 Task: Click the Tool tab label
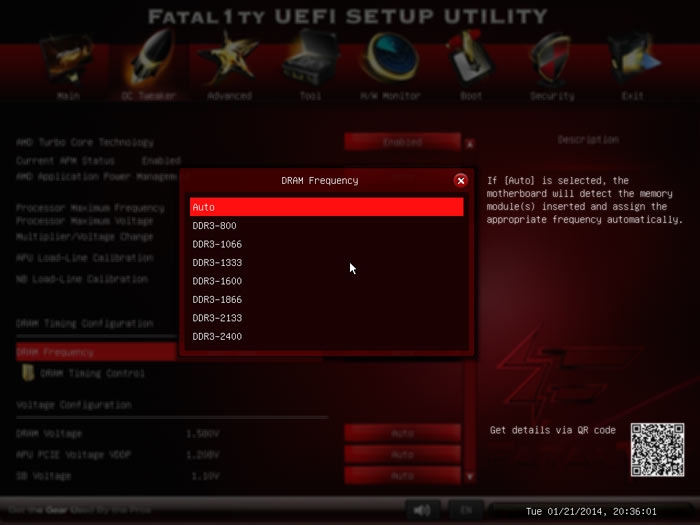pos(310,96)
